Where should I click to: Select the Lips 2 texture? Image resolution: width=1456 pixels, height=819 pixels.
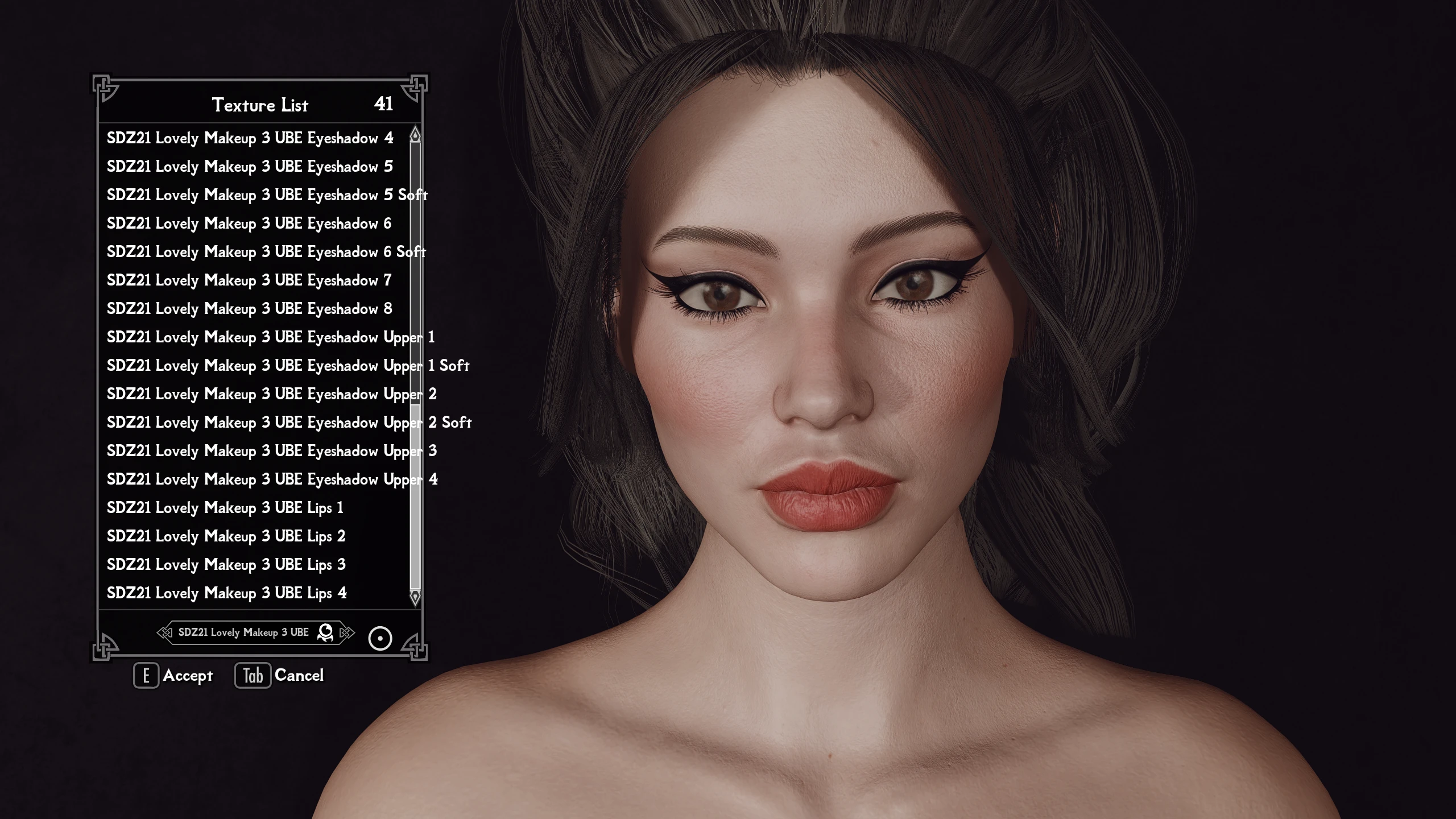226,536
